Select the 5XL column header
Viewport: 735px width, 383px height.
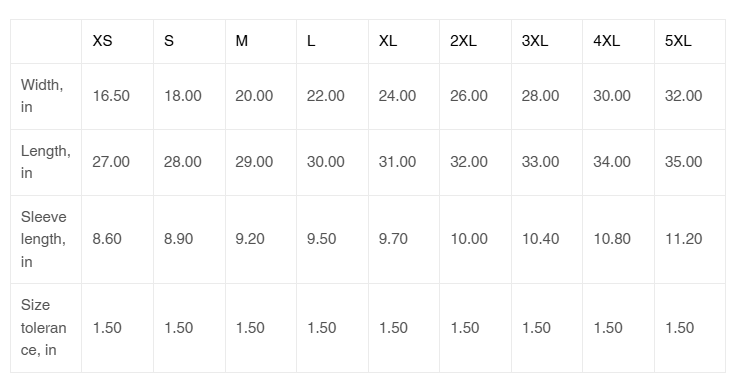click(690, 41)
